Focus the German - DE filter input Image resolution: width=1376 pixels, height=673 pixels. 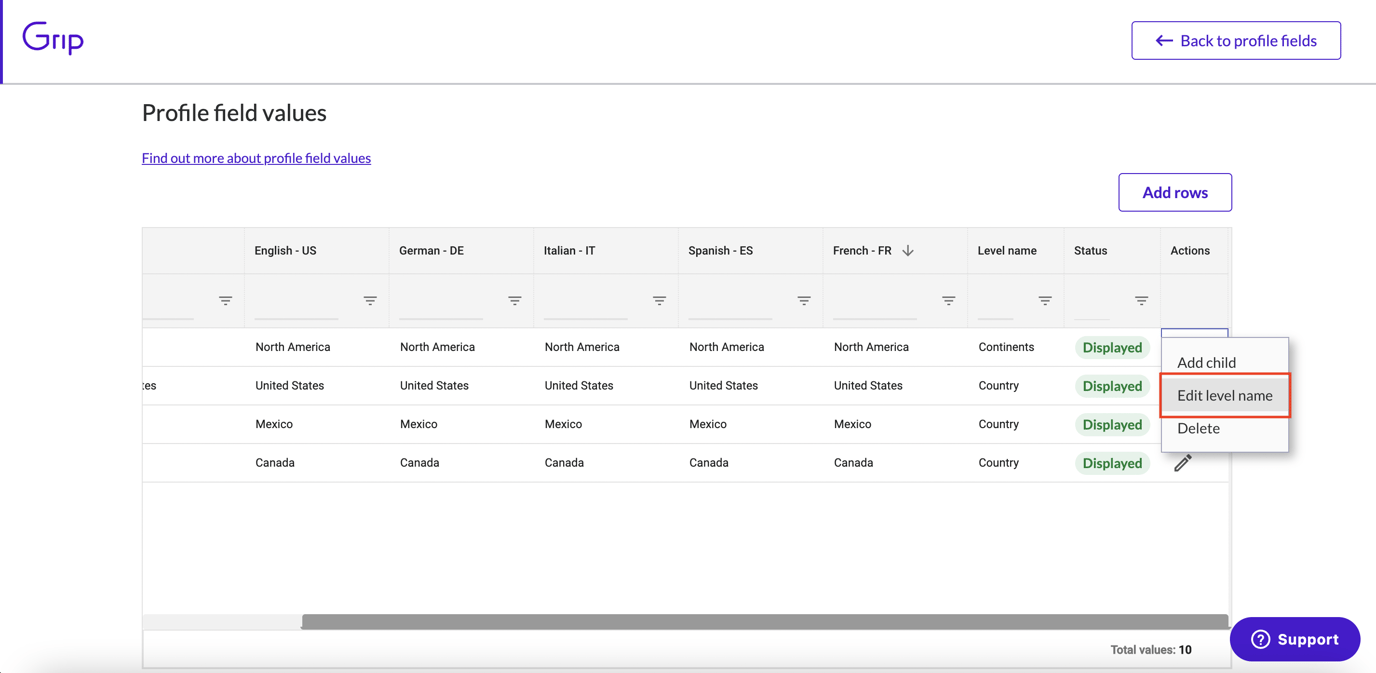[441, 304]
